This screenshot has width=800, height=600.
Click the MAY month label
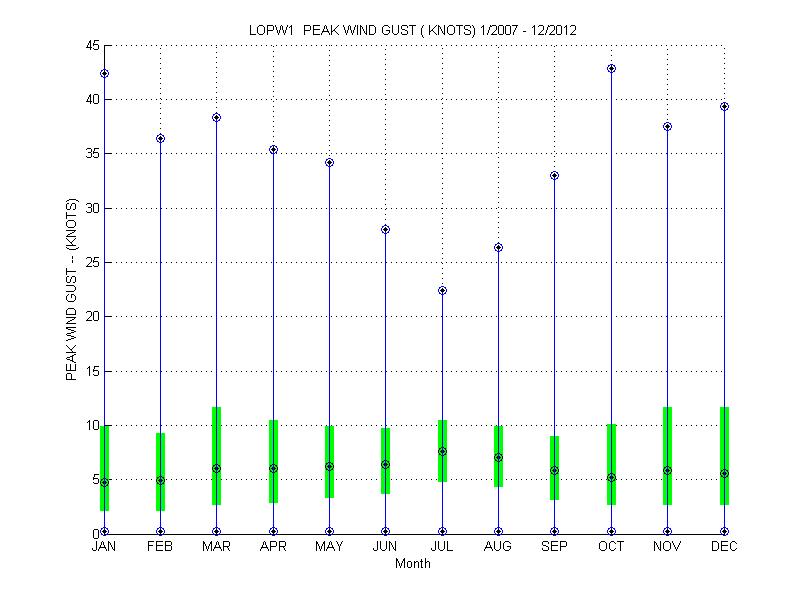coord(329,546)
